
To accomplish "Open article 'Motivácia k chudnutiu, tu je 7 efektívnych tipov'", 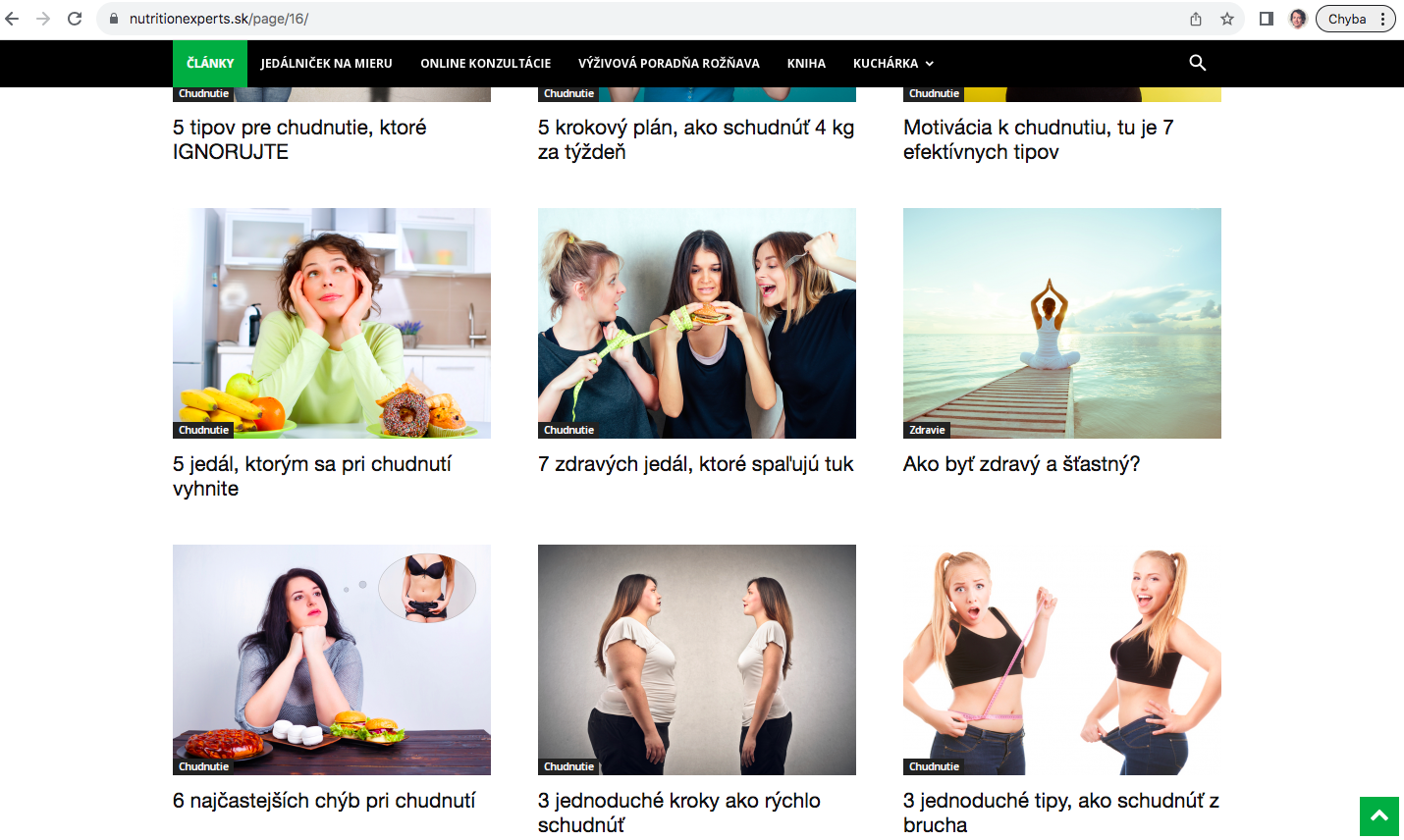I will [x=1039, y=139].
